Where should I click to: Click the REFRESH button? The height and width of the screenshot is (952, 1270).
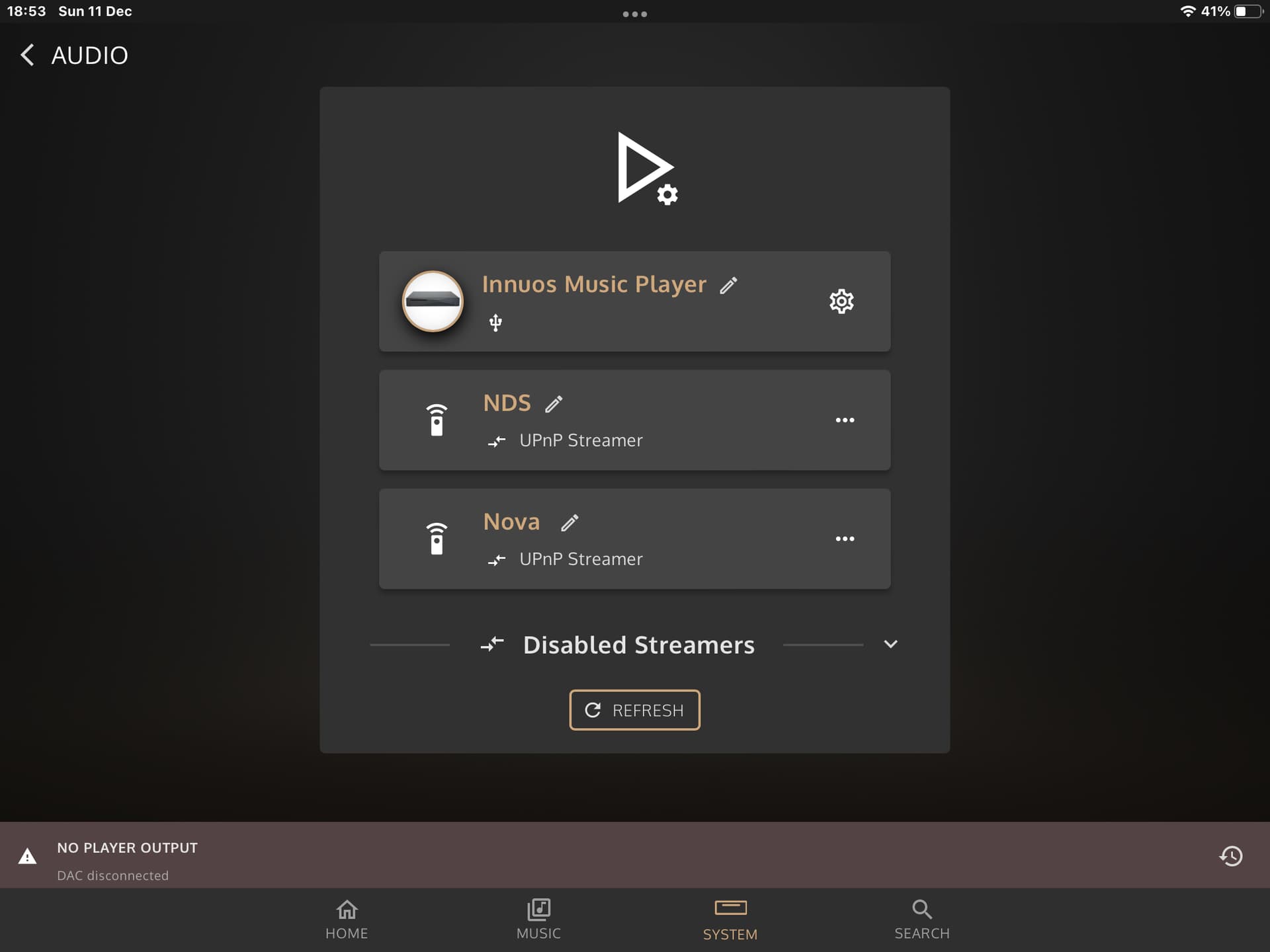point(634,710)
